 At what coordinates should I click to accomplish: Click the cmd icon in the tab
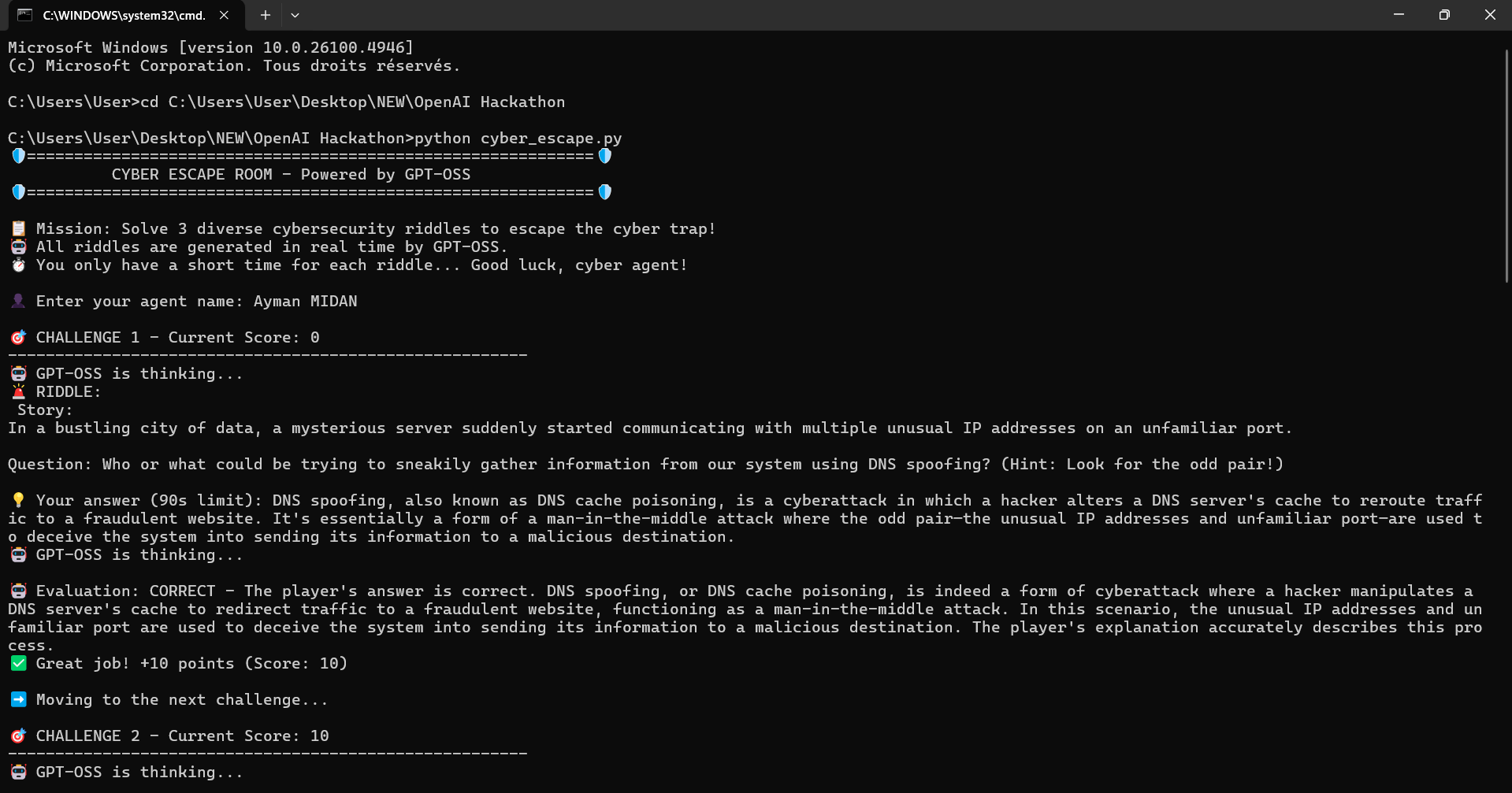(25, 15)
